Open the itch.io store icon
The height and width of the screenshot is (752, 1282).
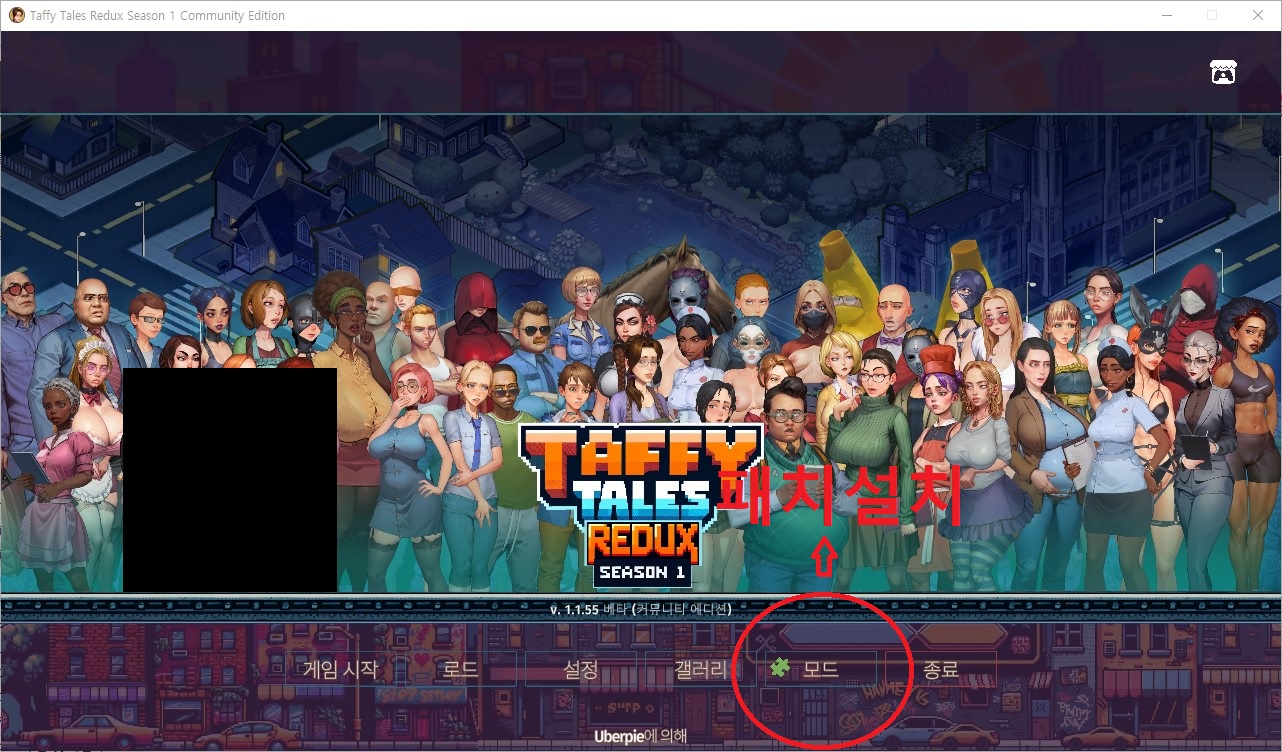[1223, 72]
